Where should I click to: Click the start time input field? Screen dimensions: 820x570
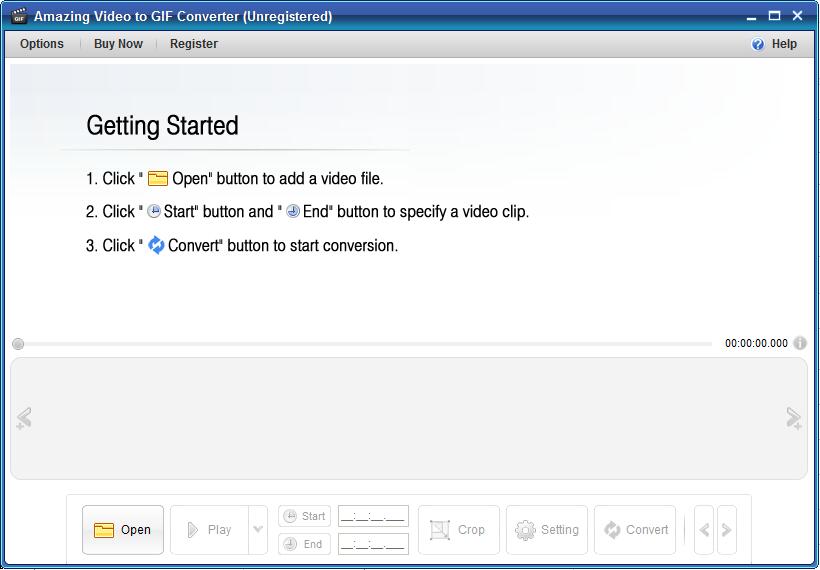(373, 516)
